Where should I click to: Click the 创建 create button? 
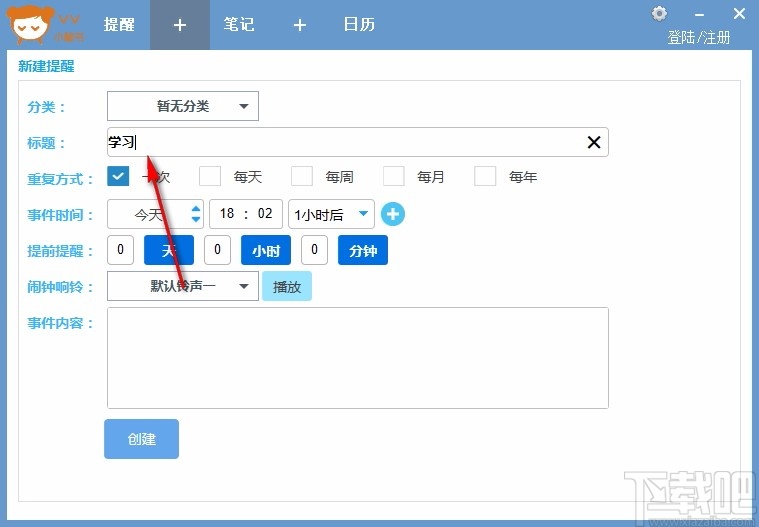tap(141, 439)
